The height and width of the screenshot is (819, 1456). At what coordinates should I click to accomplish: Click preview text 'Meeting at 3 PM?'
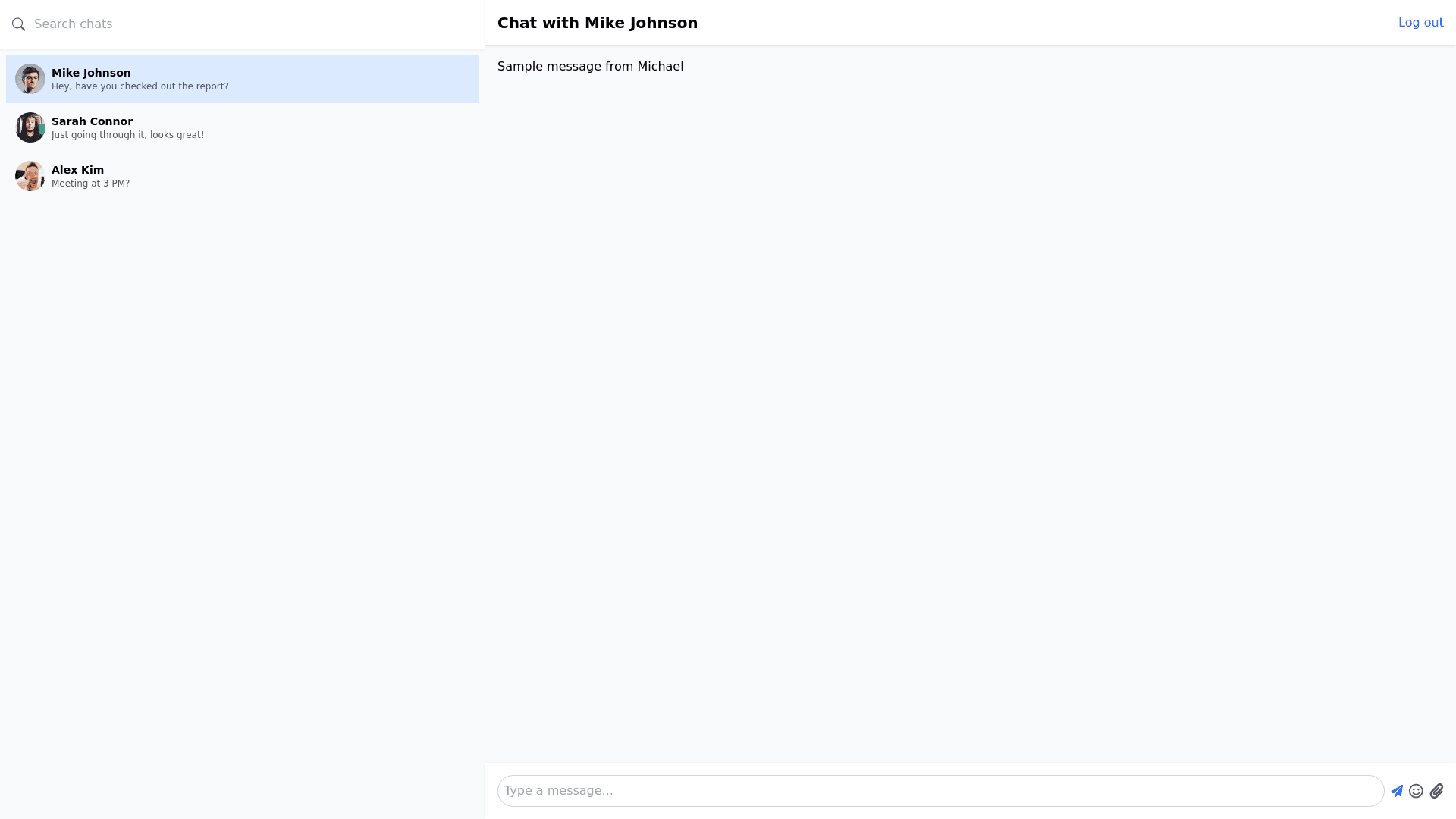pyautogui.click(x=90, y=184)
